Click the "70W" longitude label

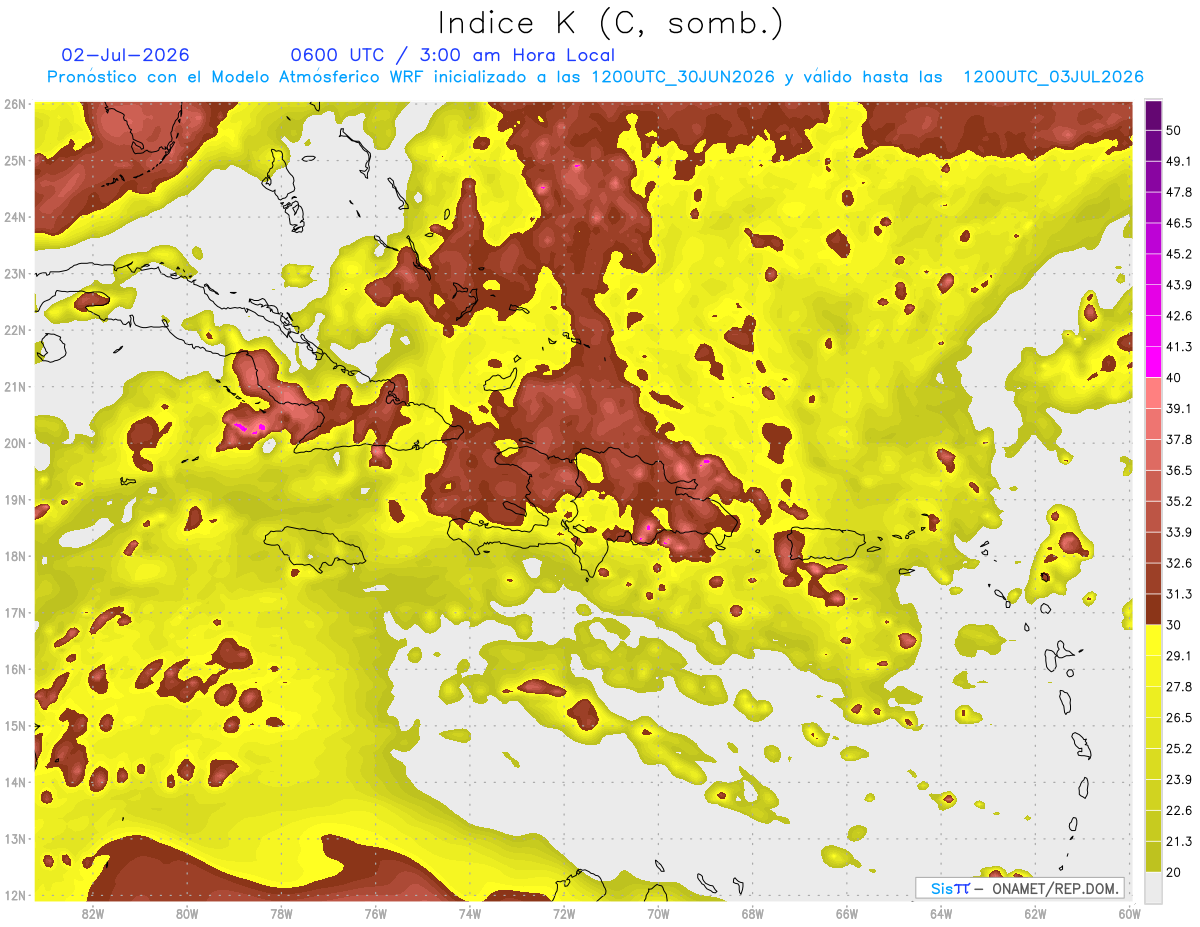coord(658,914)
